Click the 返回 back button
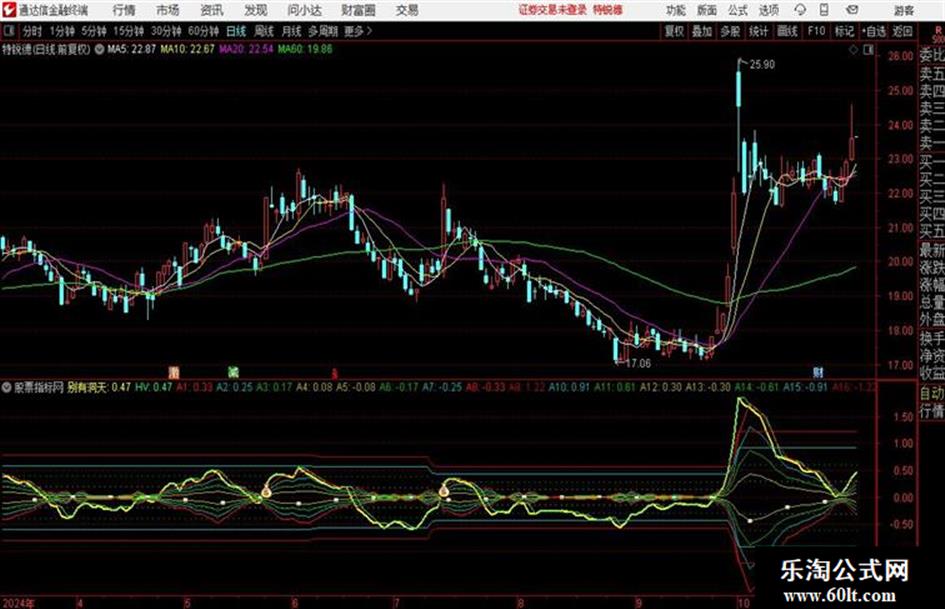The width and height of the screenshot is (945, 609). click(902, 31)
